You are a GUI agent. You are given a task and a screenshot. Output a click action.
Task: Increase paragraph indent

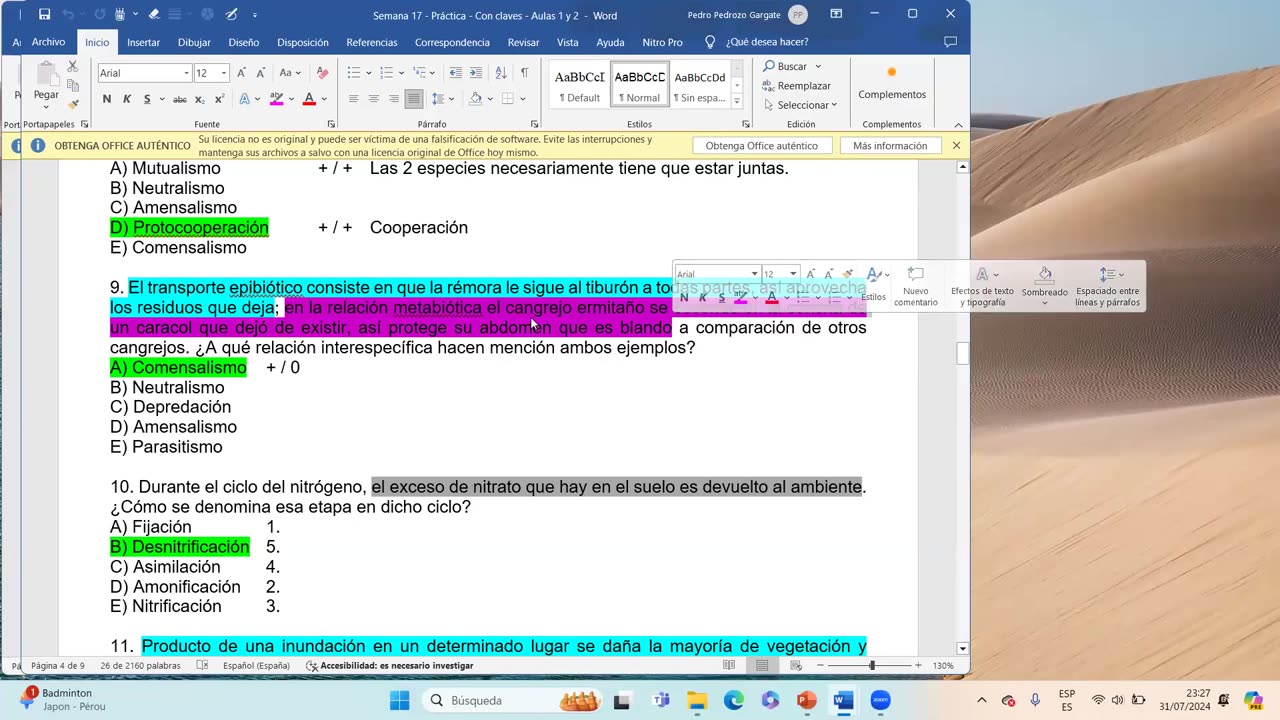(x=477, y=73)
